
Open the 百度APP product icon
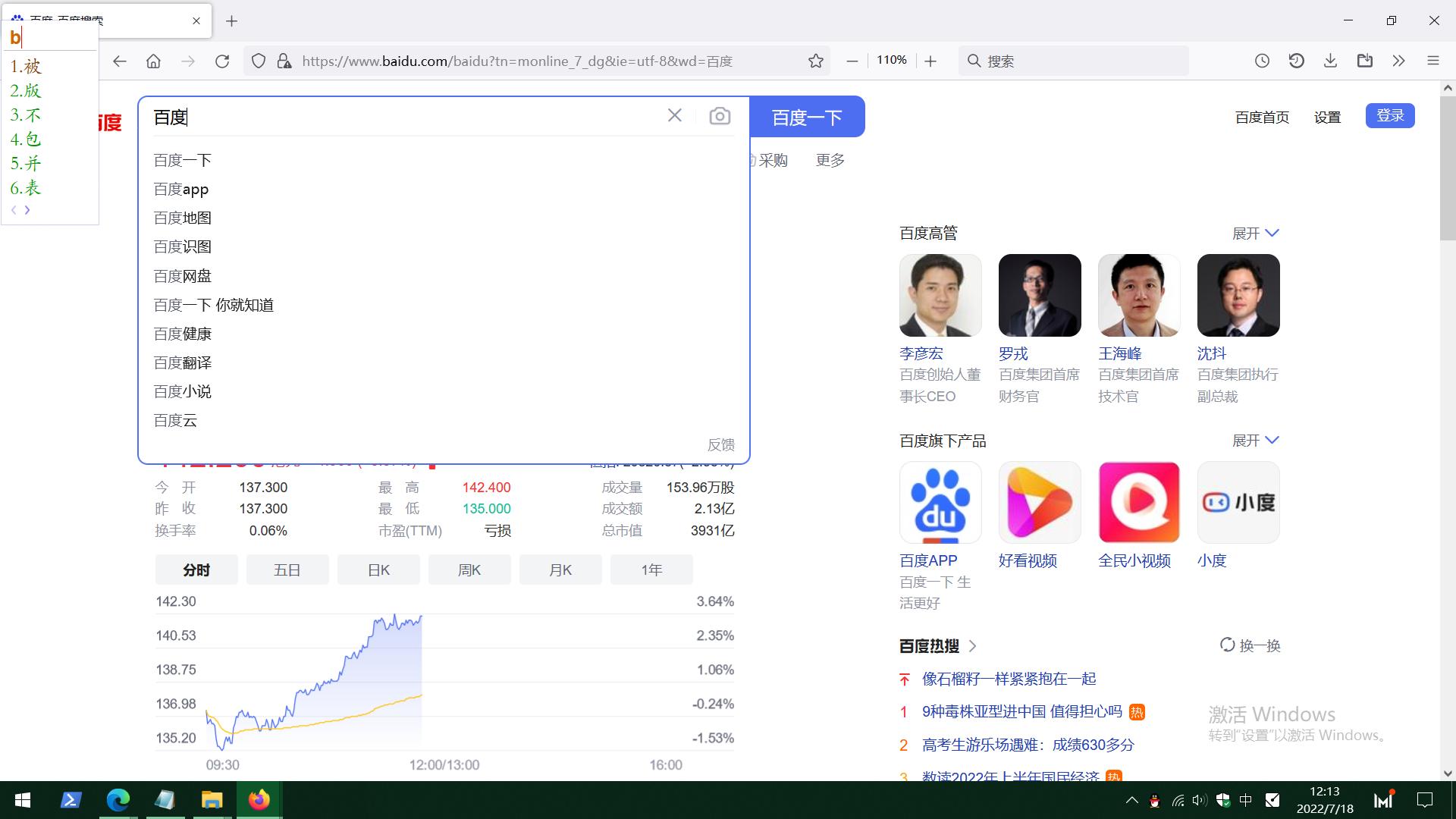940,503
